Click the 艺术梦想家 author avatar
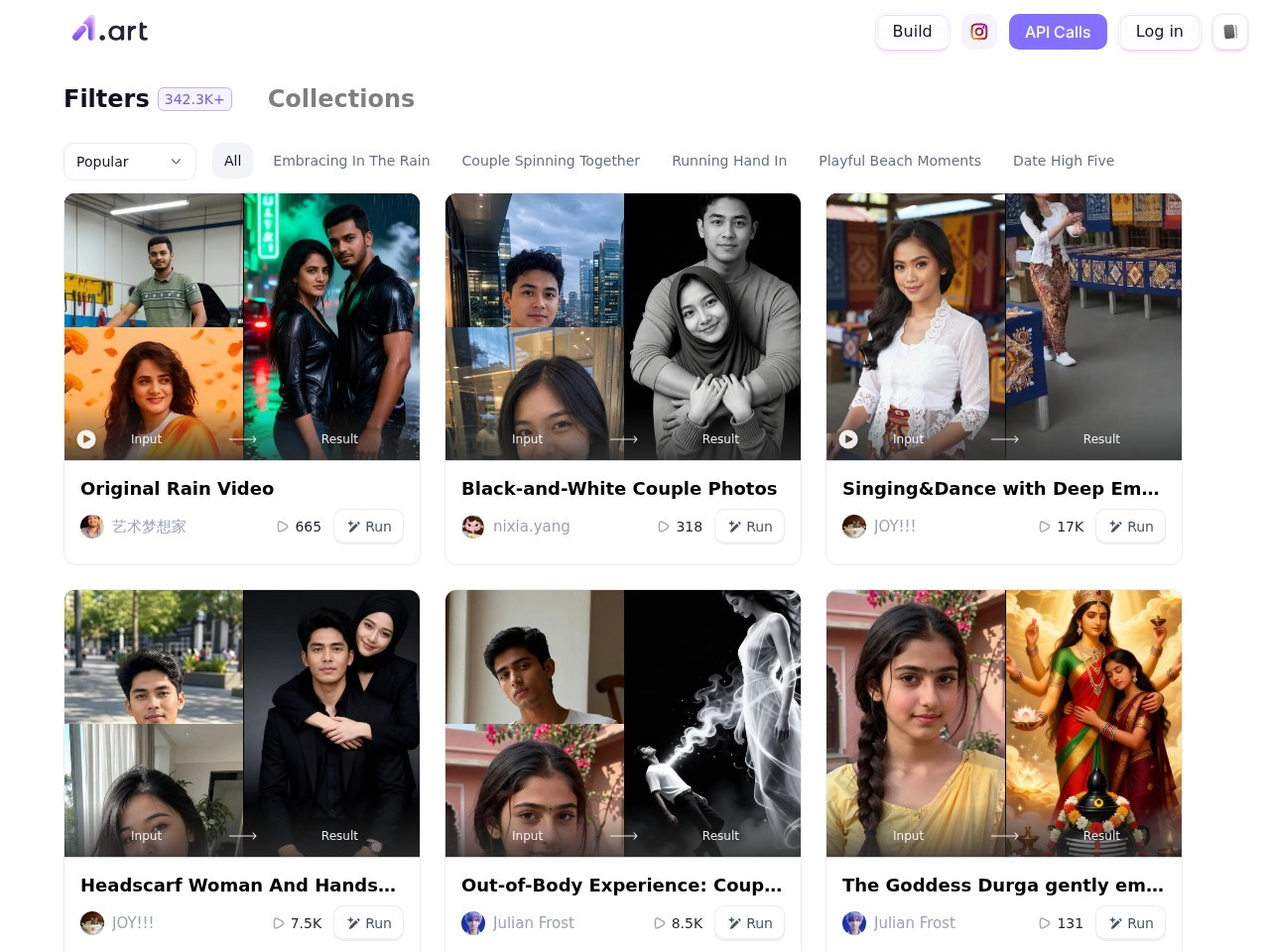The image size is (1270, 952). click(x=92, y=527)
